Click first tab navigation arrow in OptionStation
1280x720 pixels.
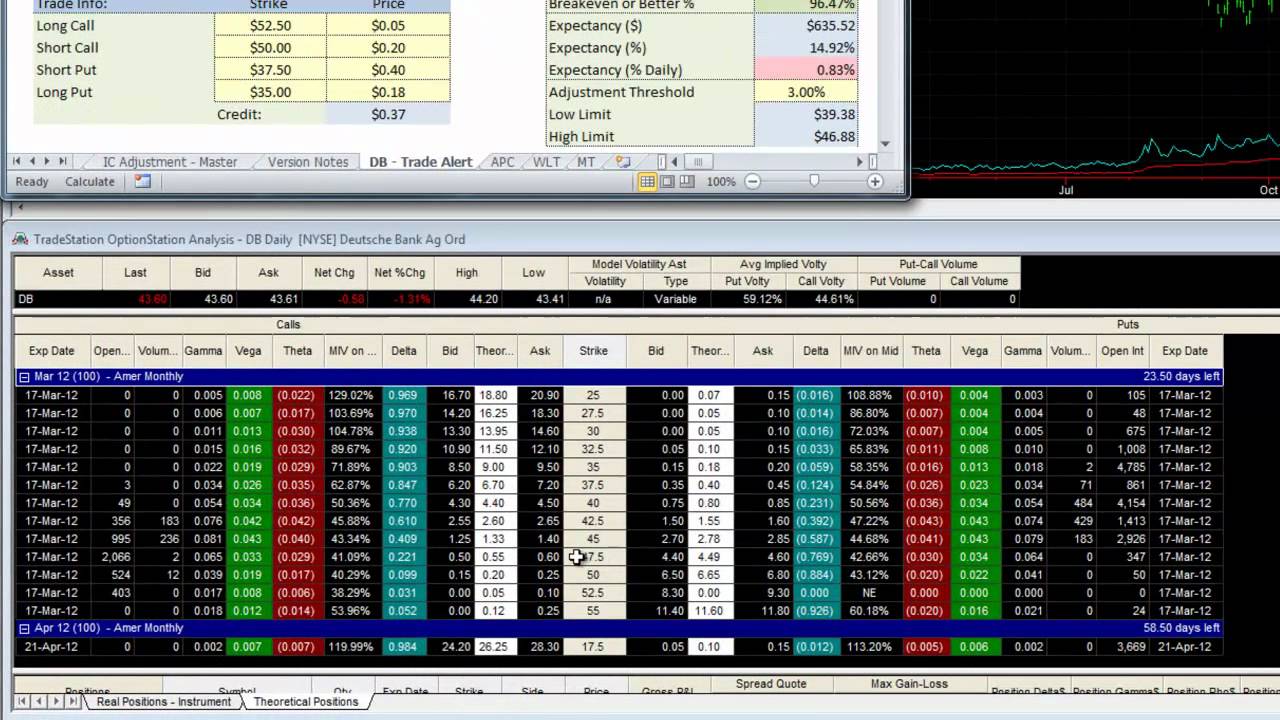(x=22, y=701)
